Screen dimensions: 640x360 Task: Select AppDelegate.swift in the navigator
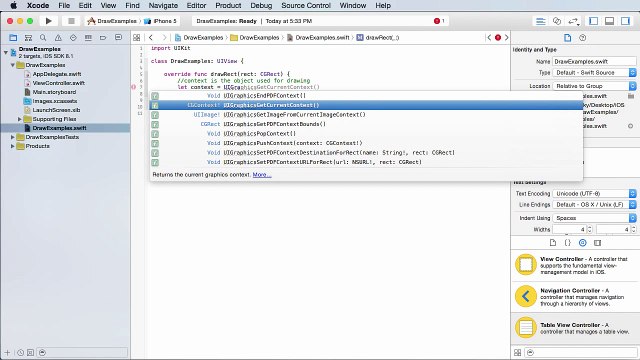57,74
